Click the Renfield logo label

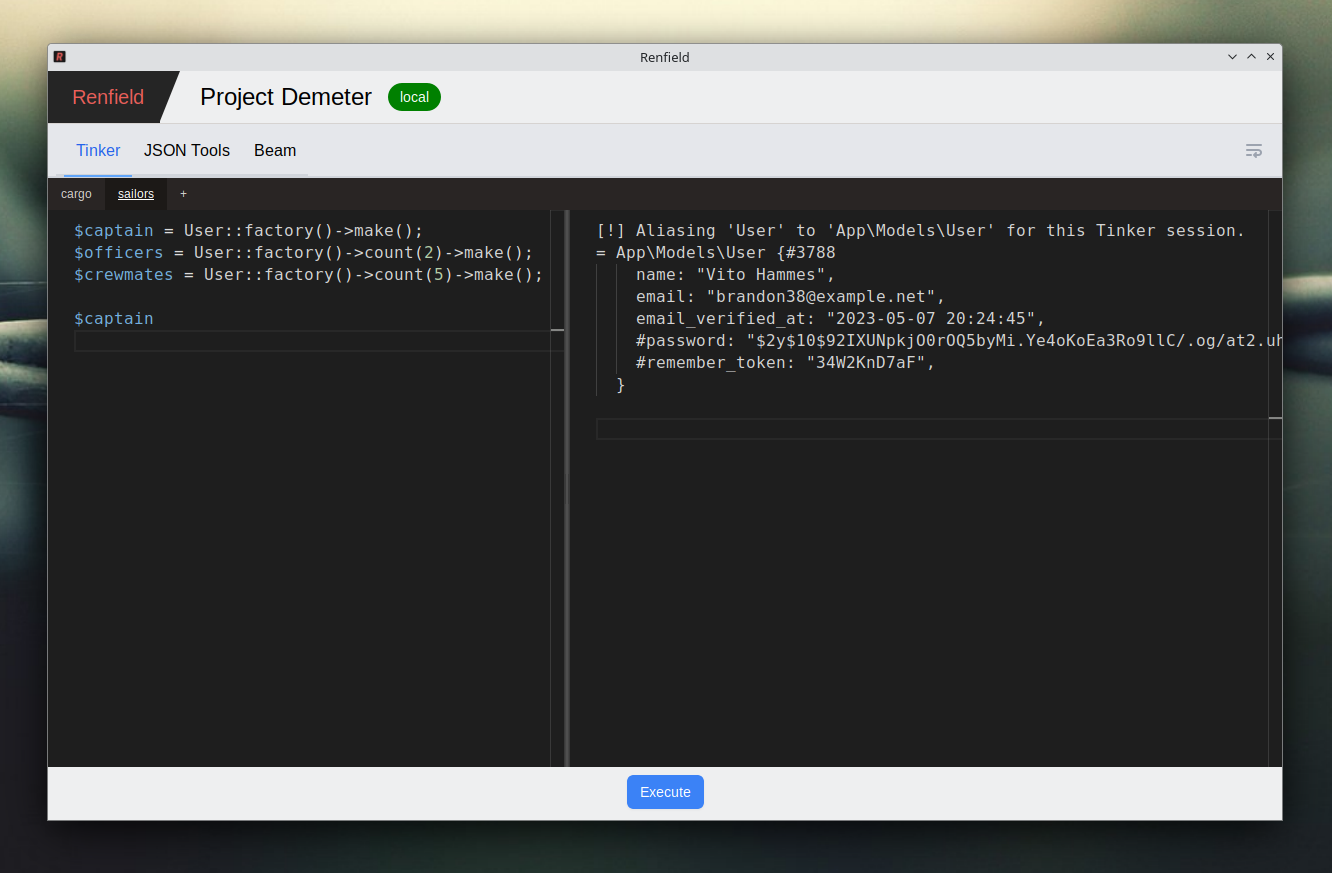[108, 97]
